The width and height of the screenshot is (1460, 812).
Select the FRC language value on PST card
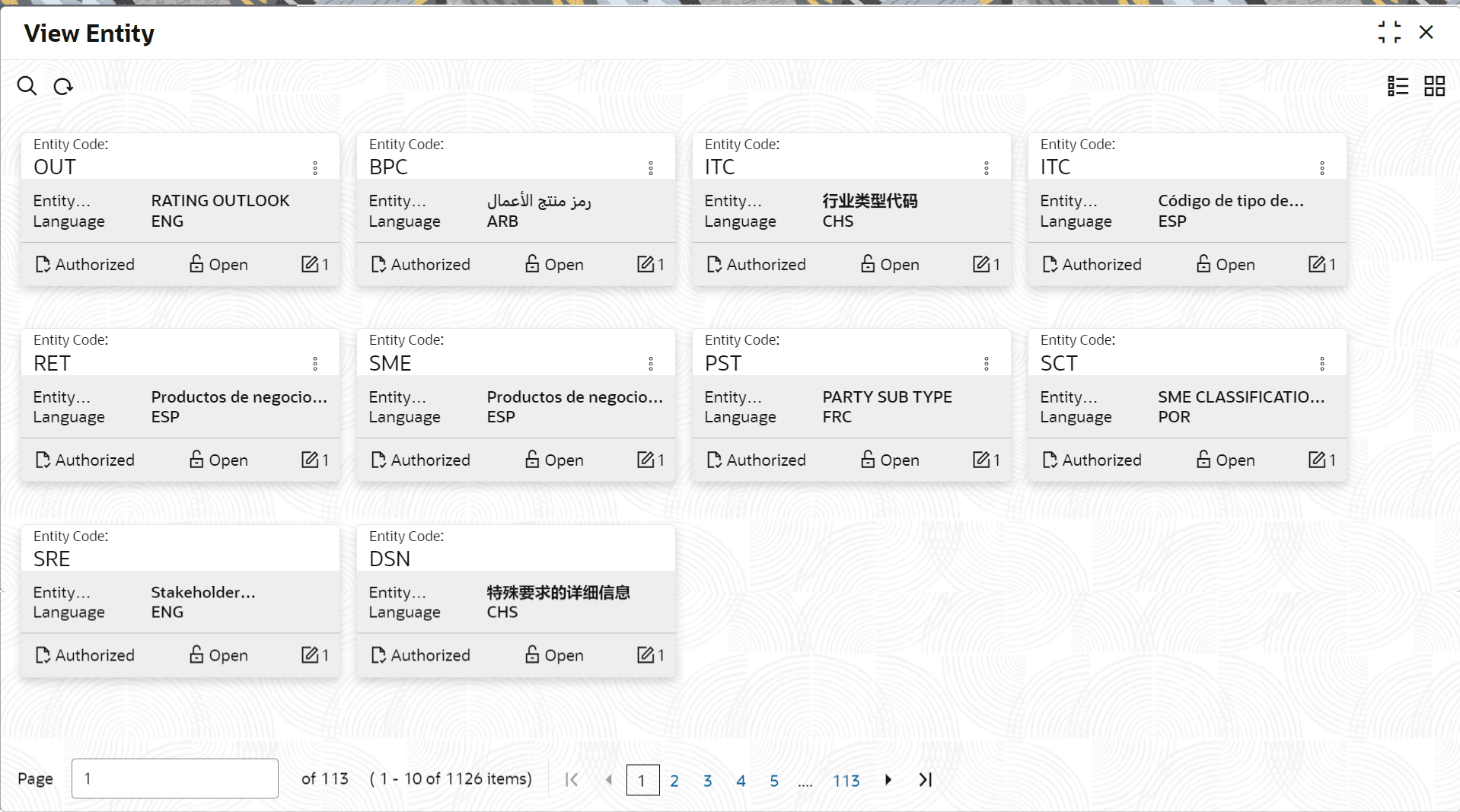click(x=837, y=416)
